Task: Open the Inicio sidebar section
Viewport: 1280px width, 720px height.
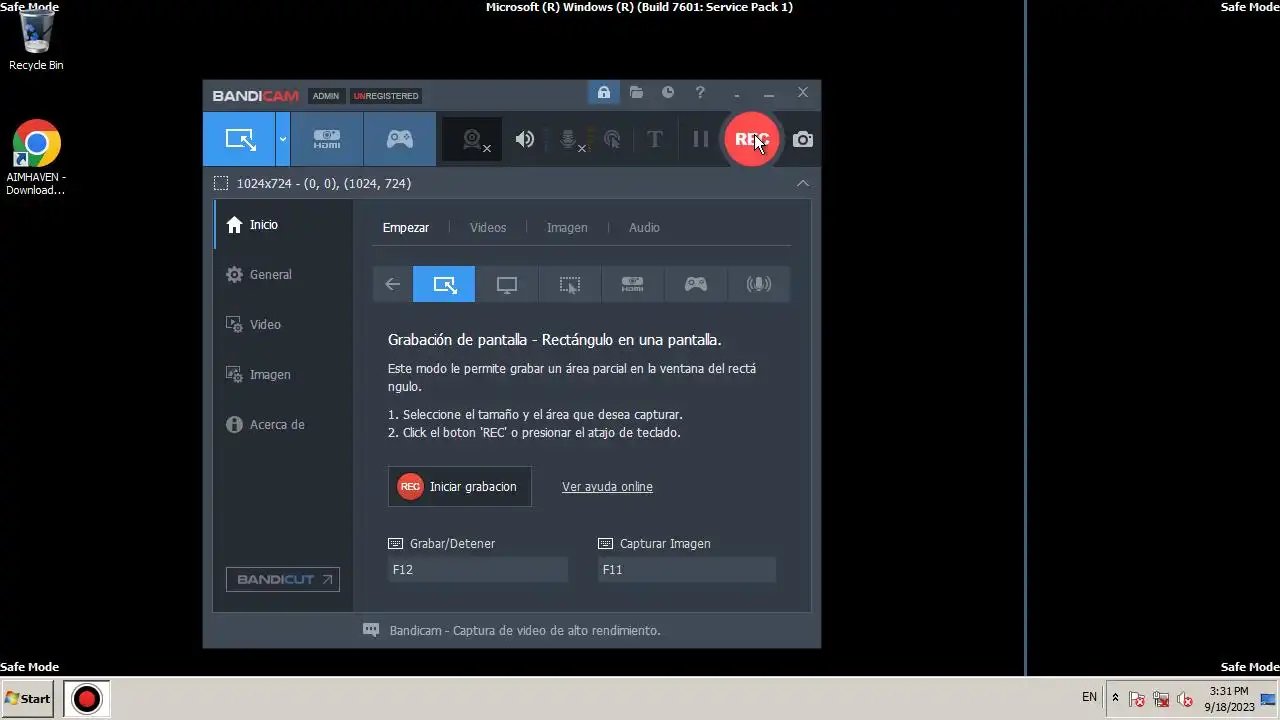Action: coord(283,225)
